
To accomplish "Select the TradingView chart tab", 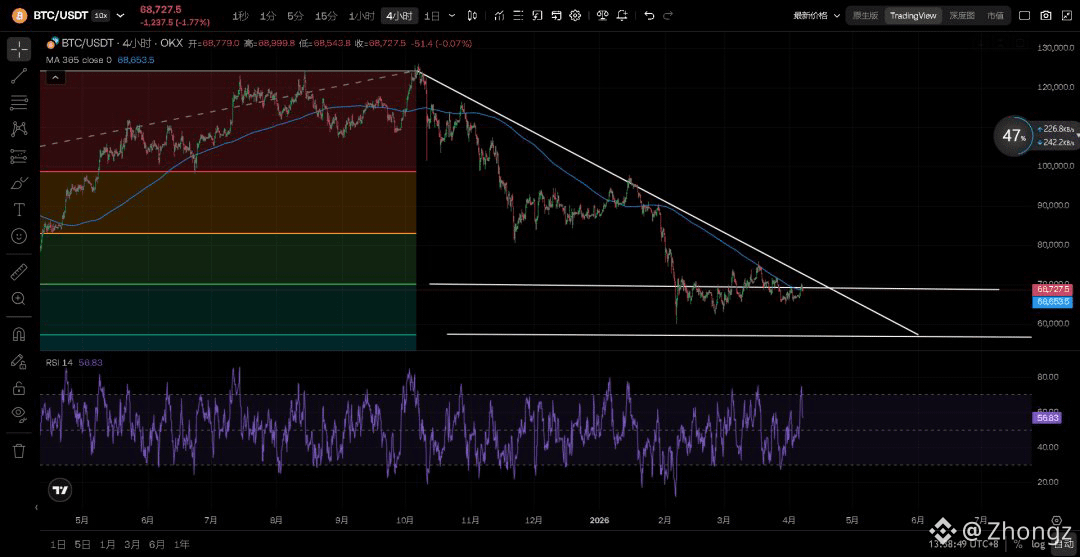I will coord(913,15).
